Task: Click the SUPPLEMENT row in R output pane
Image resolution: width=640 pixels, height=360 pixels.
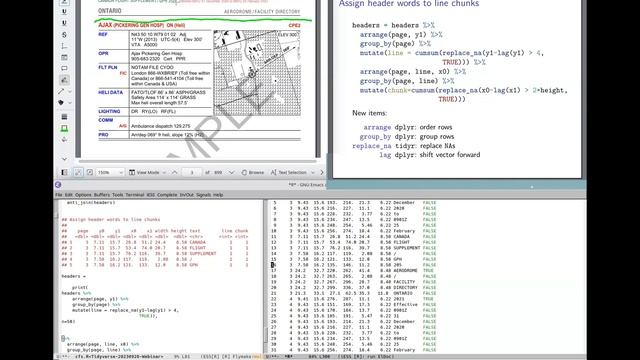Action: [353, 248]
